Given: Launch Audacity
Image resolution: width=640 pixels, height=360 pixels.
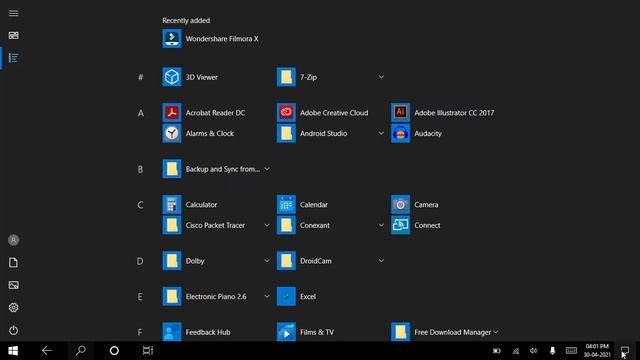Looking at the screenshot, I should click(x=416, y=133).
